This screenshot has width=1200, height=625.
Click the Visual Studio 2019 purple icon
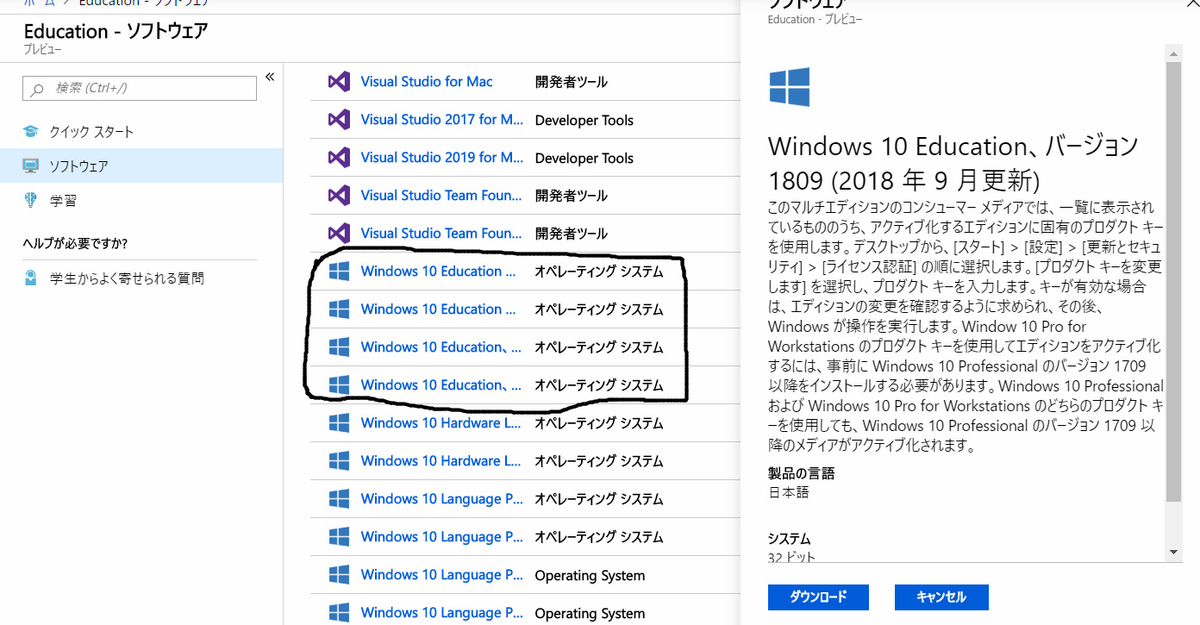point(339,157)
